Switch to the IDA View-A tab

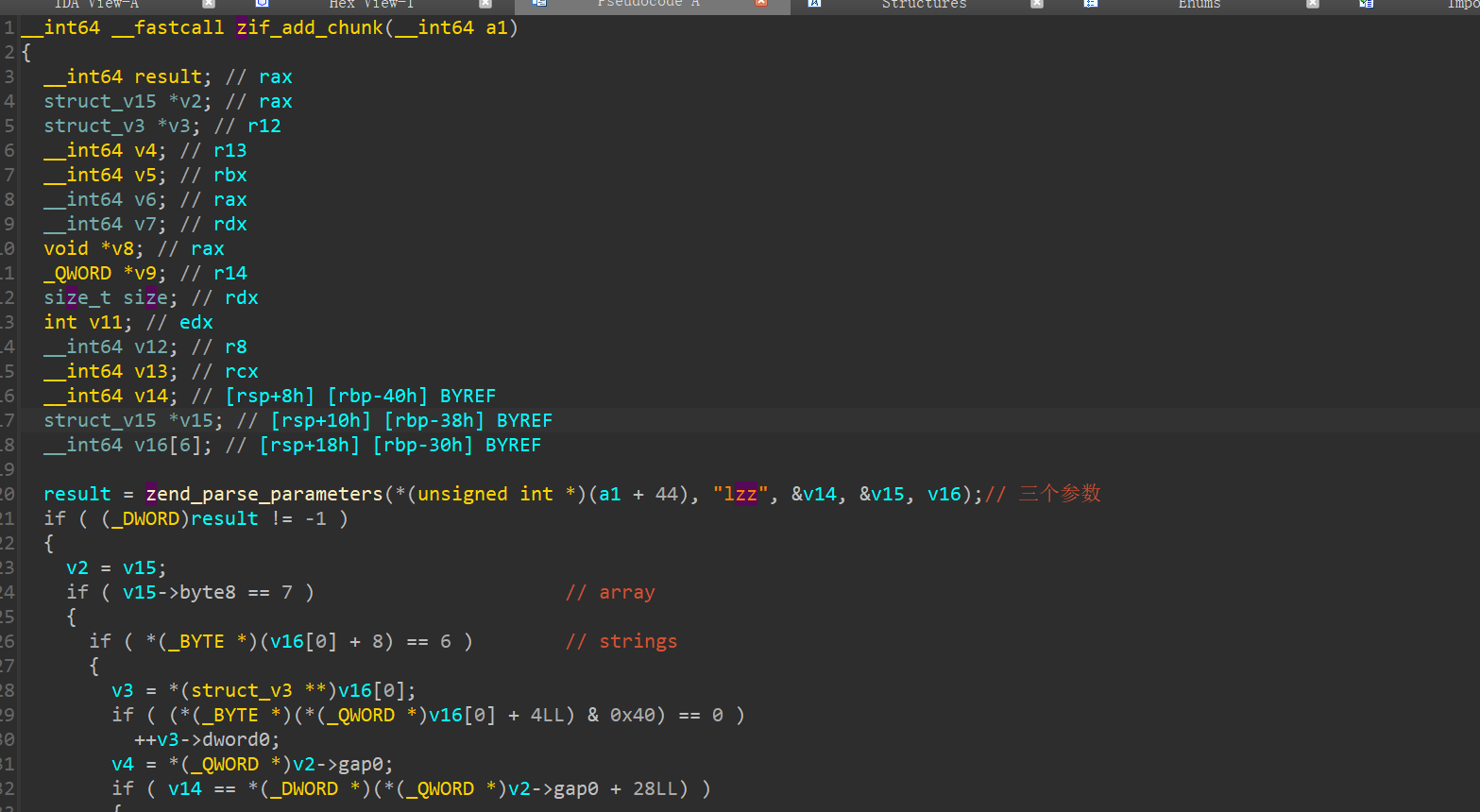96,4
